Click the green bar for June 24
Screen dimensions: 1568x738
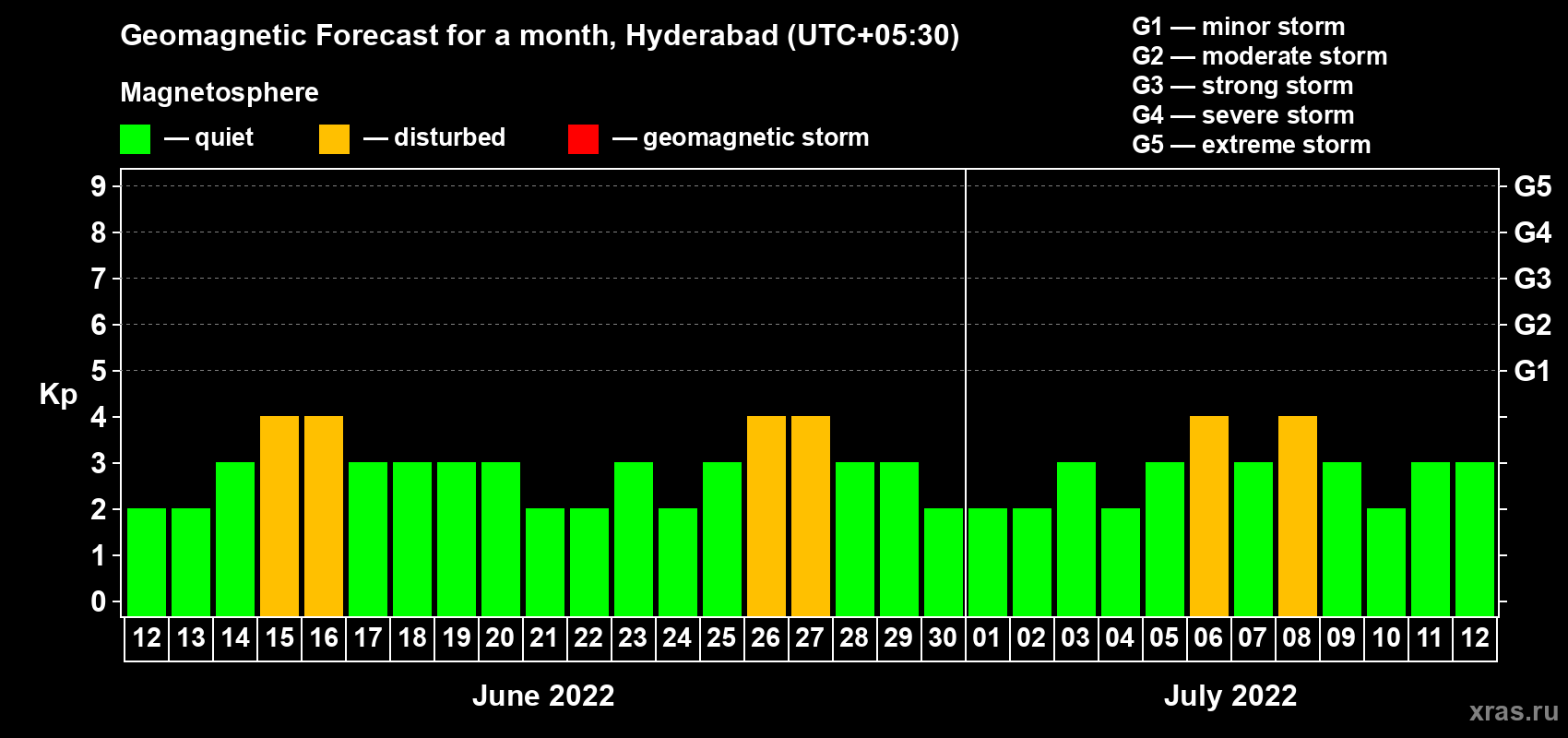[x=678, y=562]
